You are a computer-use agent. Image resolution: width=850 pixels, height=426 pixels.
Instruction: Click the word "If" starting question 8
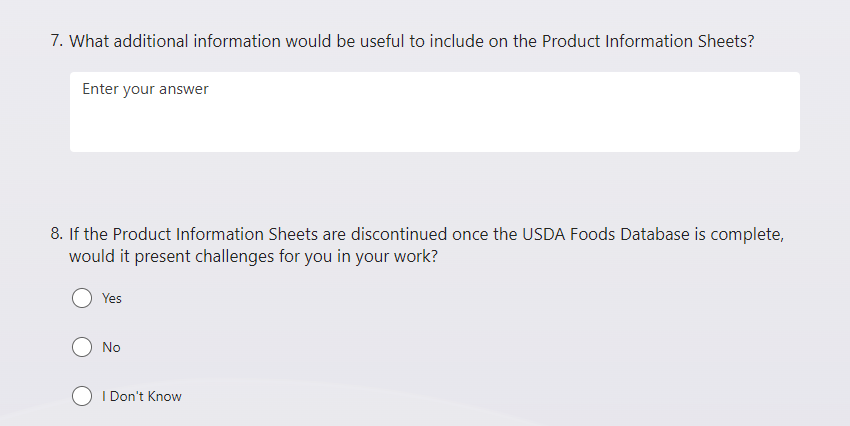(74, 235)
